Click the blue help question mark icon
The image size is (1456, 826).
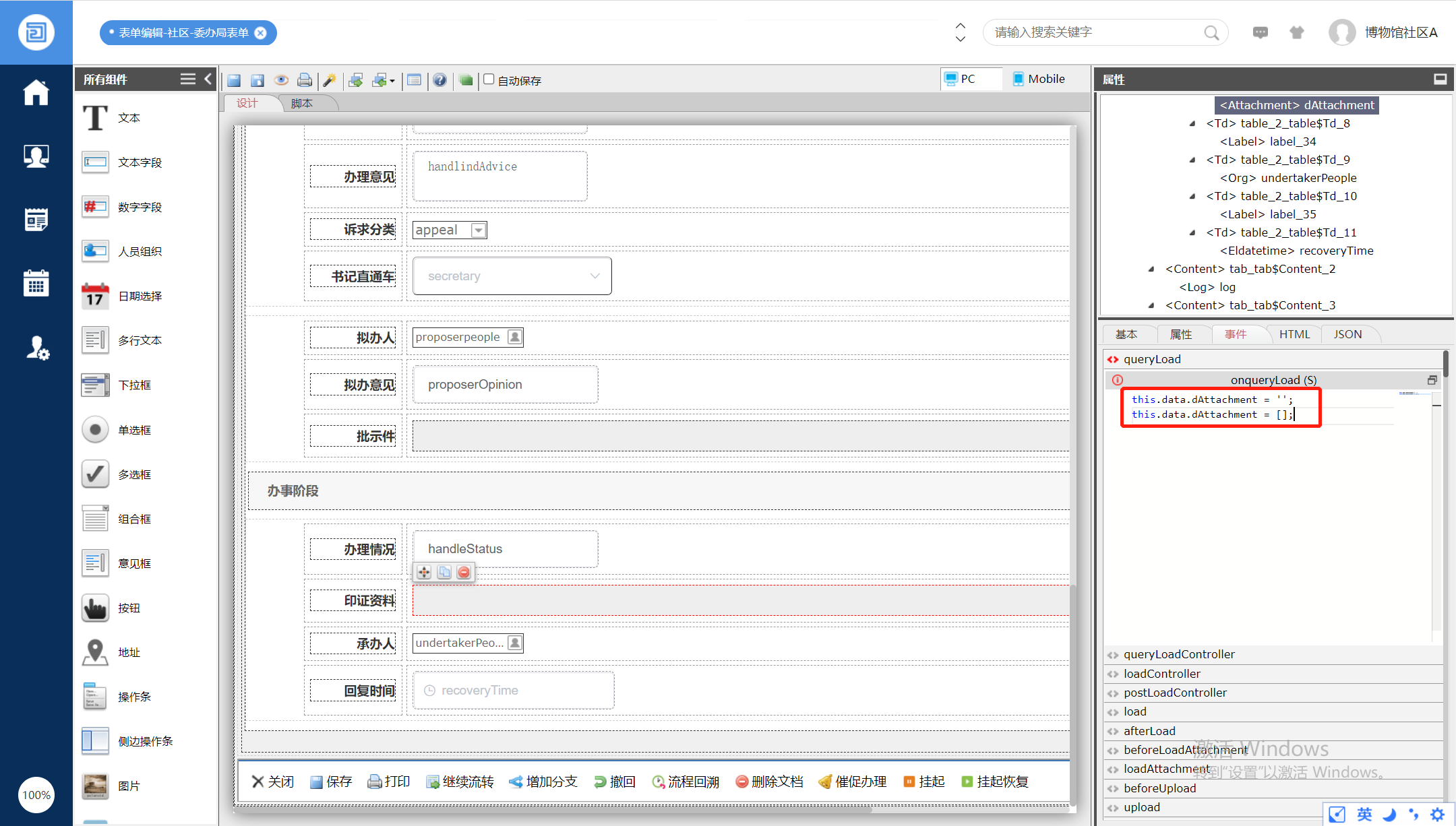pos(439,80)
